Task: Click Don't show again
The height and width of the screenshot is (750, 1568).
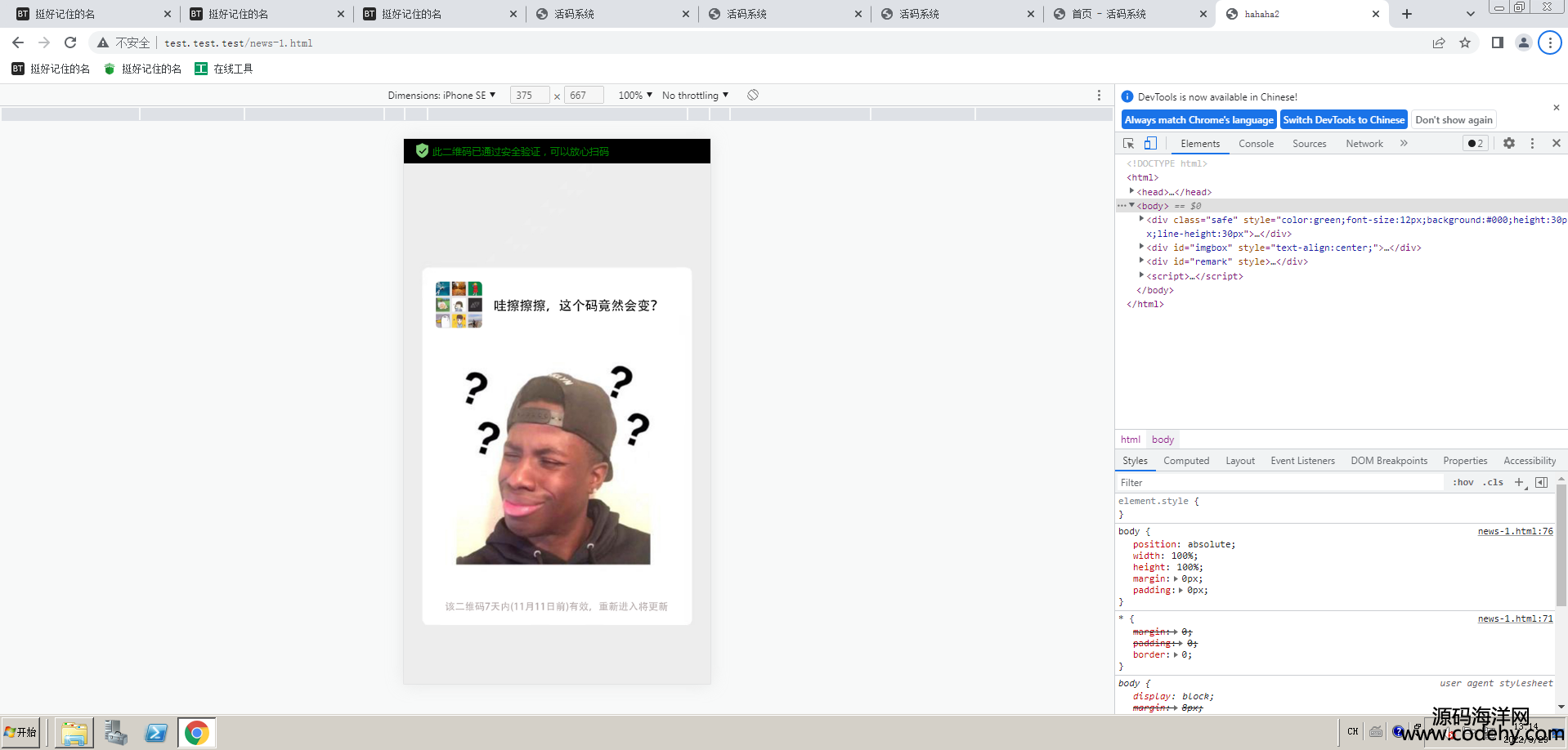Action: [1454, 119]
